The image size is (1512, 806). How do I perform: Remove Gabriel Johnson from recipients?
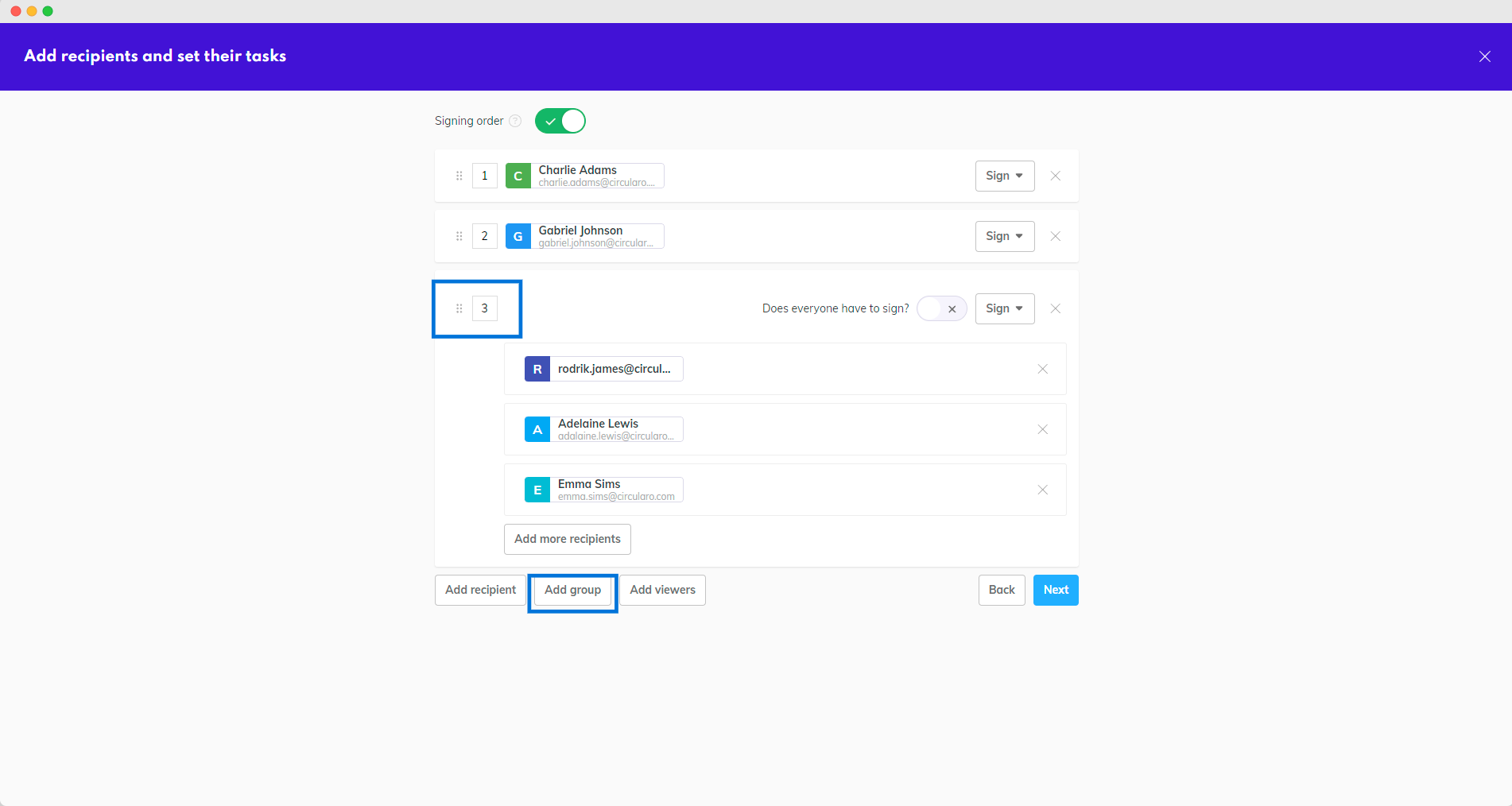pos(1055,236)
